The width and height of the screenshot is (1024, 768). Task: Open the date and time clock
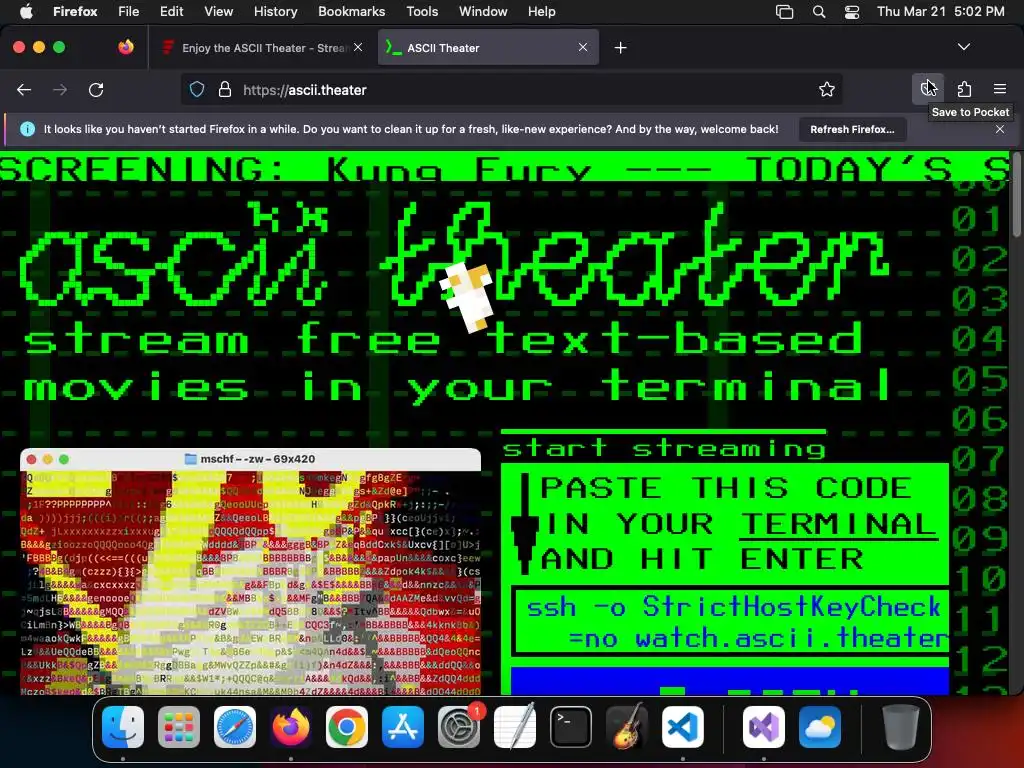pyautogui.click(x=941, y=11)
